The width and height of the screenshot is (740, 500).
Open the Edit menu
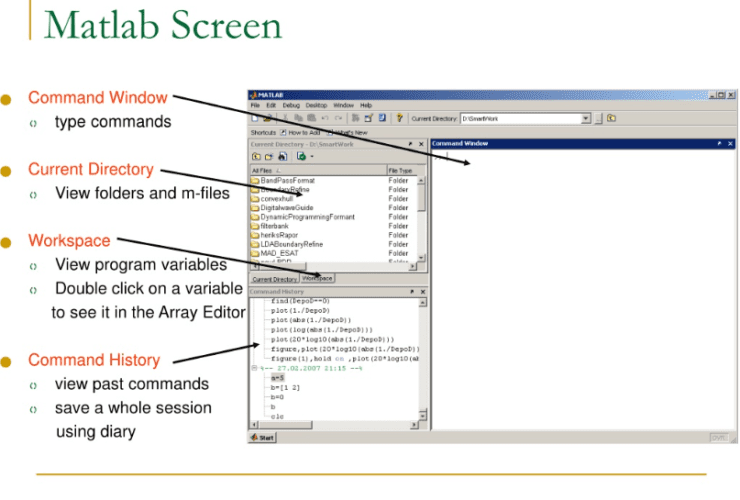pos(271,105)
